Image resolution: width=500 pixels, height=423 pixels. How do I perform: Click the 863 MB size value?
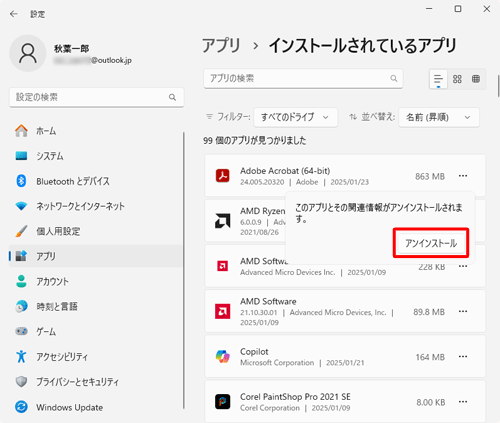(x=430, y=176)
